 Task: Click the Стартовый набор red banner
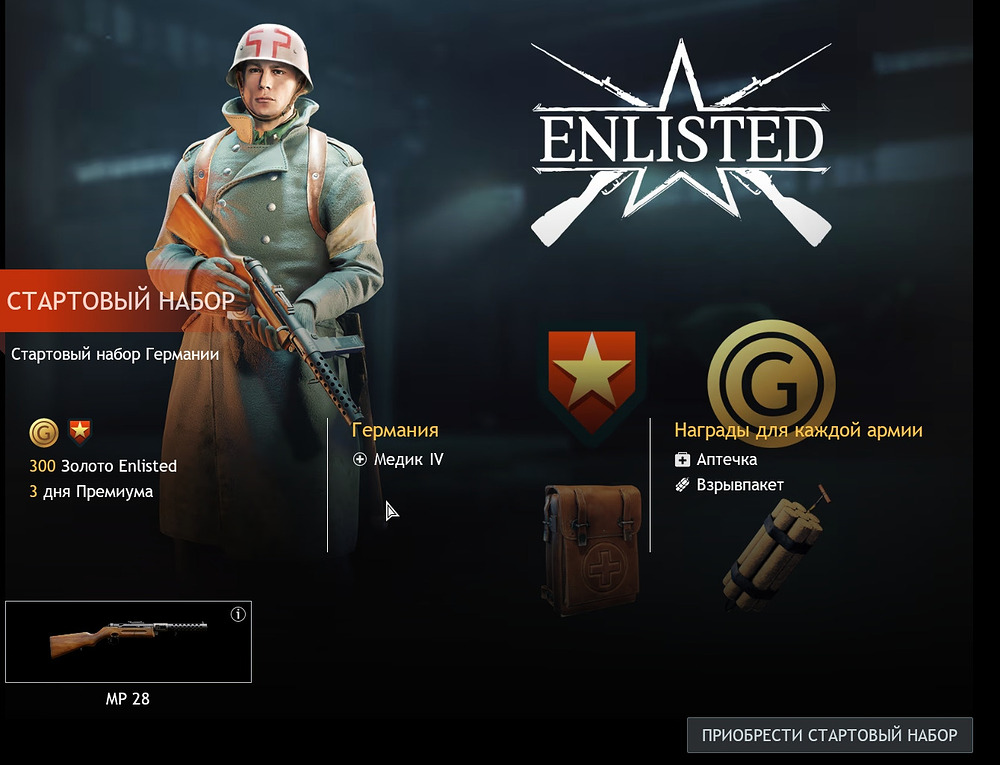120,300
